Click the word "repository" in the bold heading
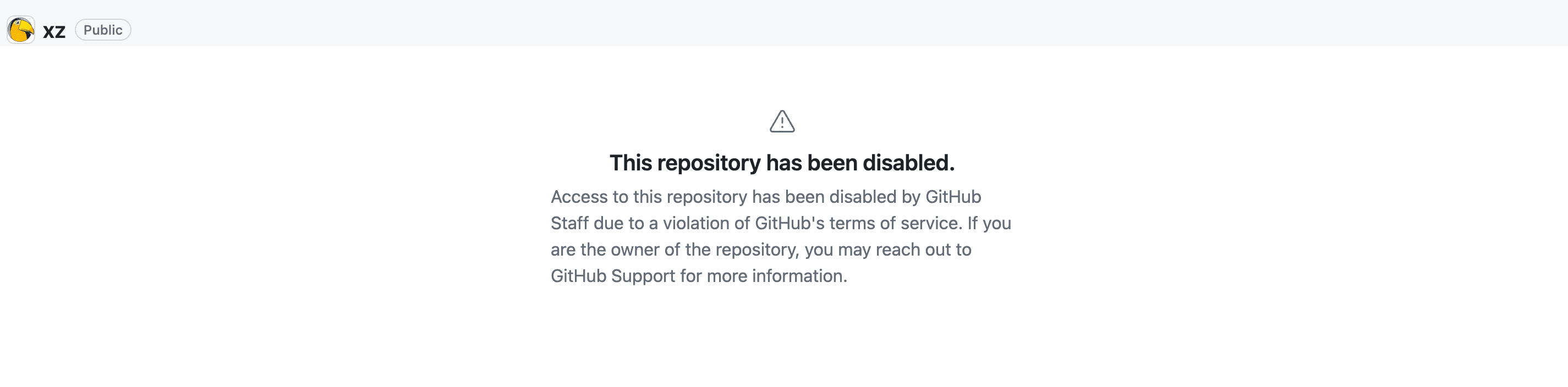1568x387 pixels. coord(709,163)
